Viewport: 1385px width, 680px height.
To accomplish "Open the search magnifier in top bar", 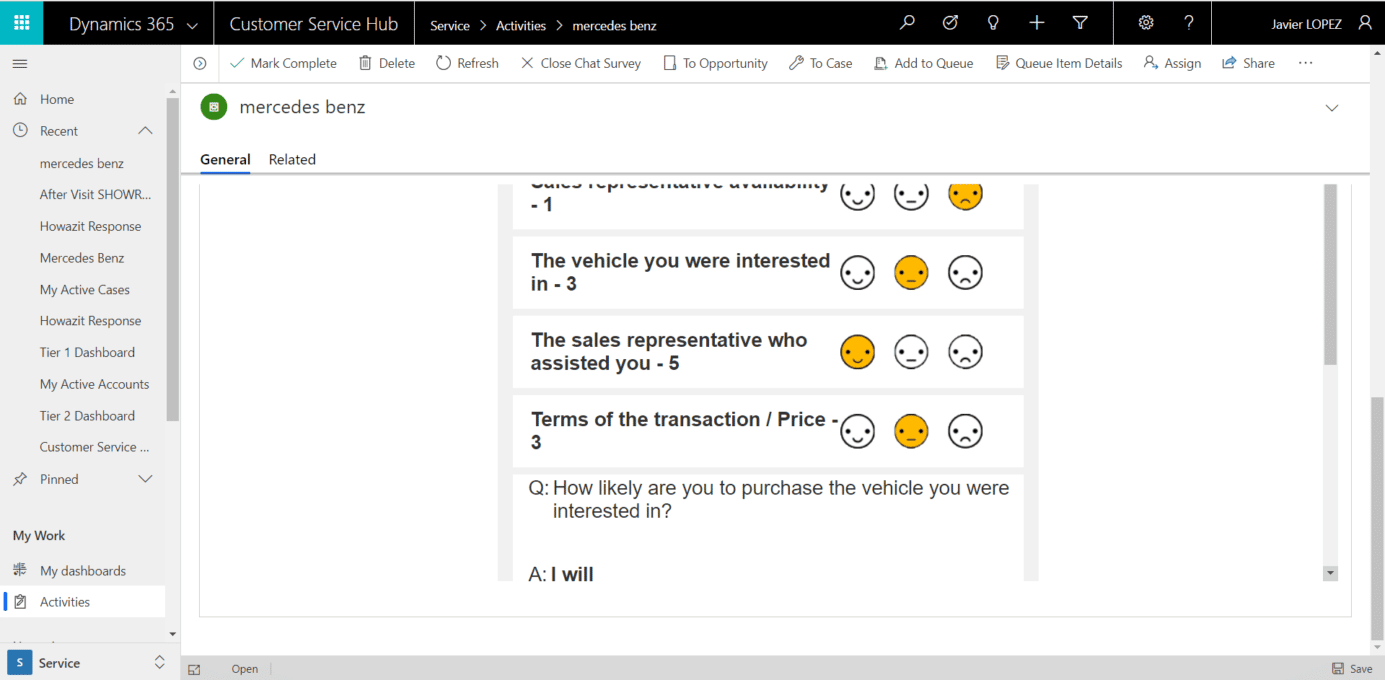I will (x=907, y=23).
